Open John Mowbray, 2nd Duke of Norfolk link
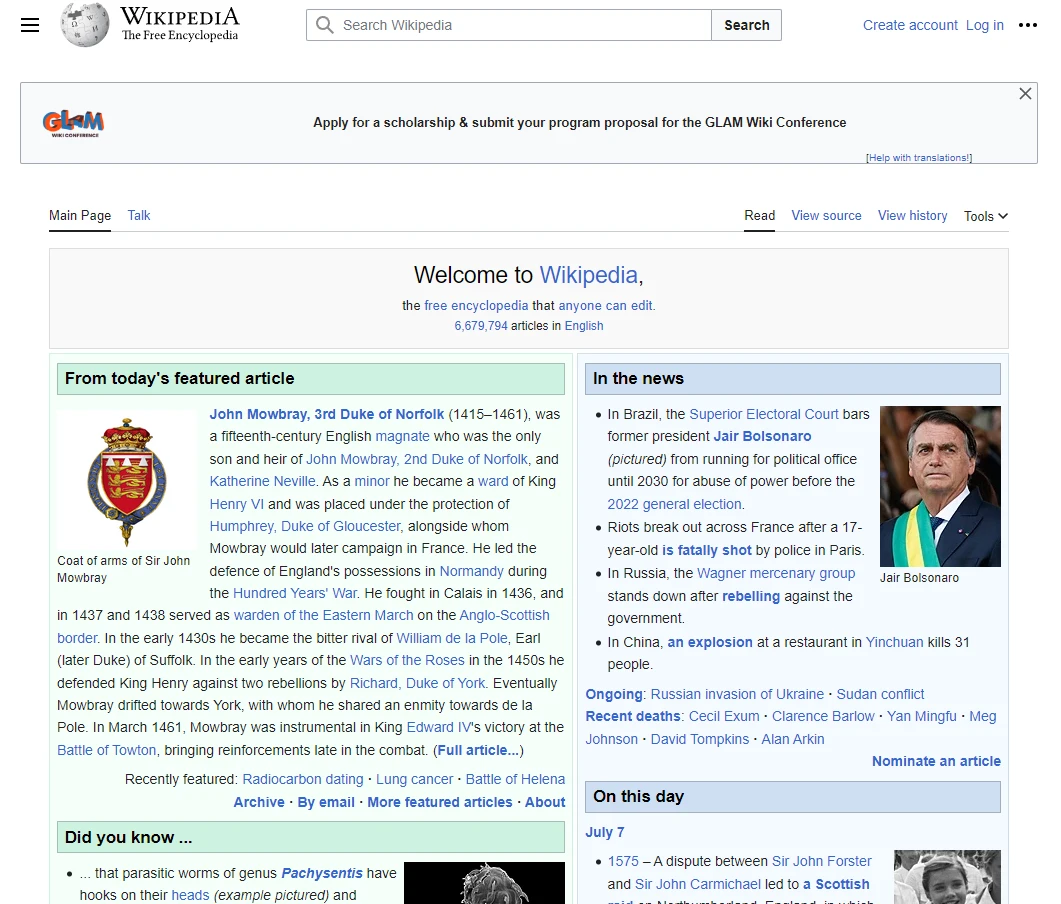1061x904 pixels. coord(417,459)
